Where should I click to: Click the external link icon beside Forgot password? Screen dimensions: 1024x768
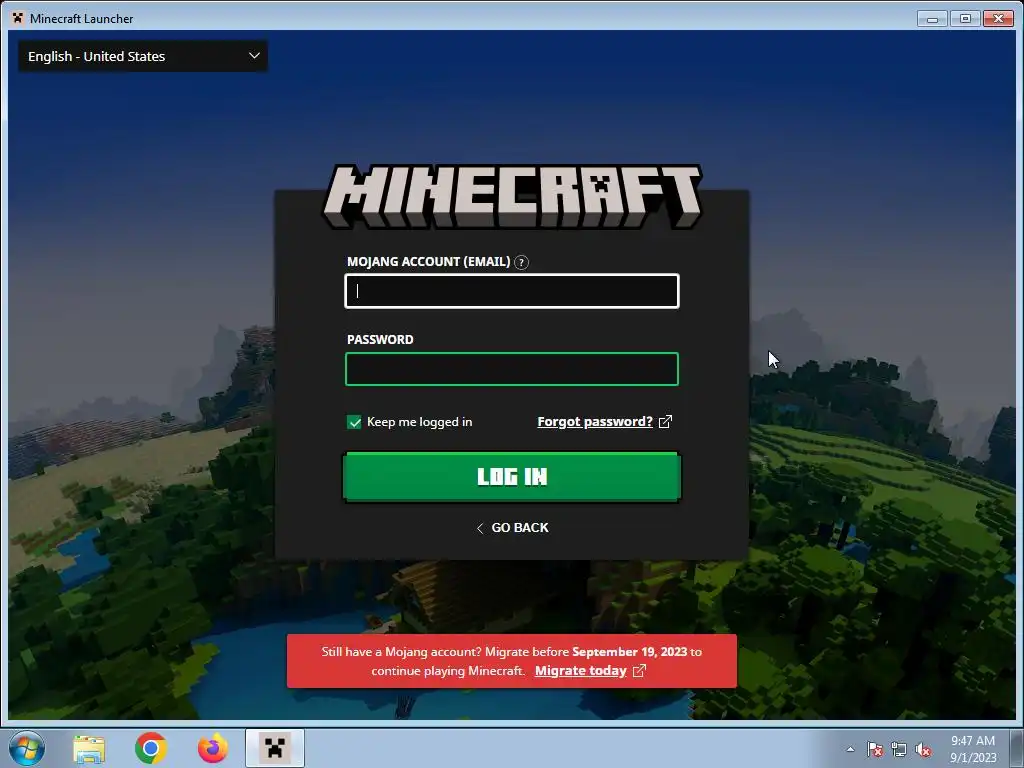(x=665, y=422)
